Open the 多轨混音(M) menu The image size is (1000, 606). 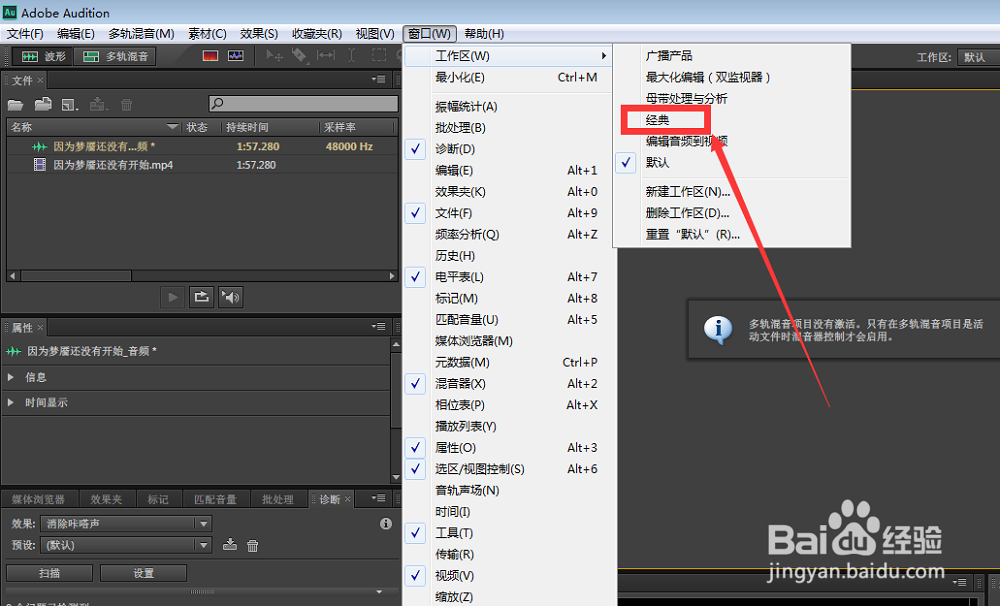[x=141, y=34]
